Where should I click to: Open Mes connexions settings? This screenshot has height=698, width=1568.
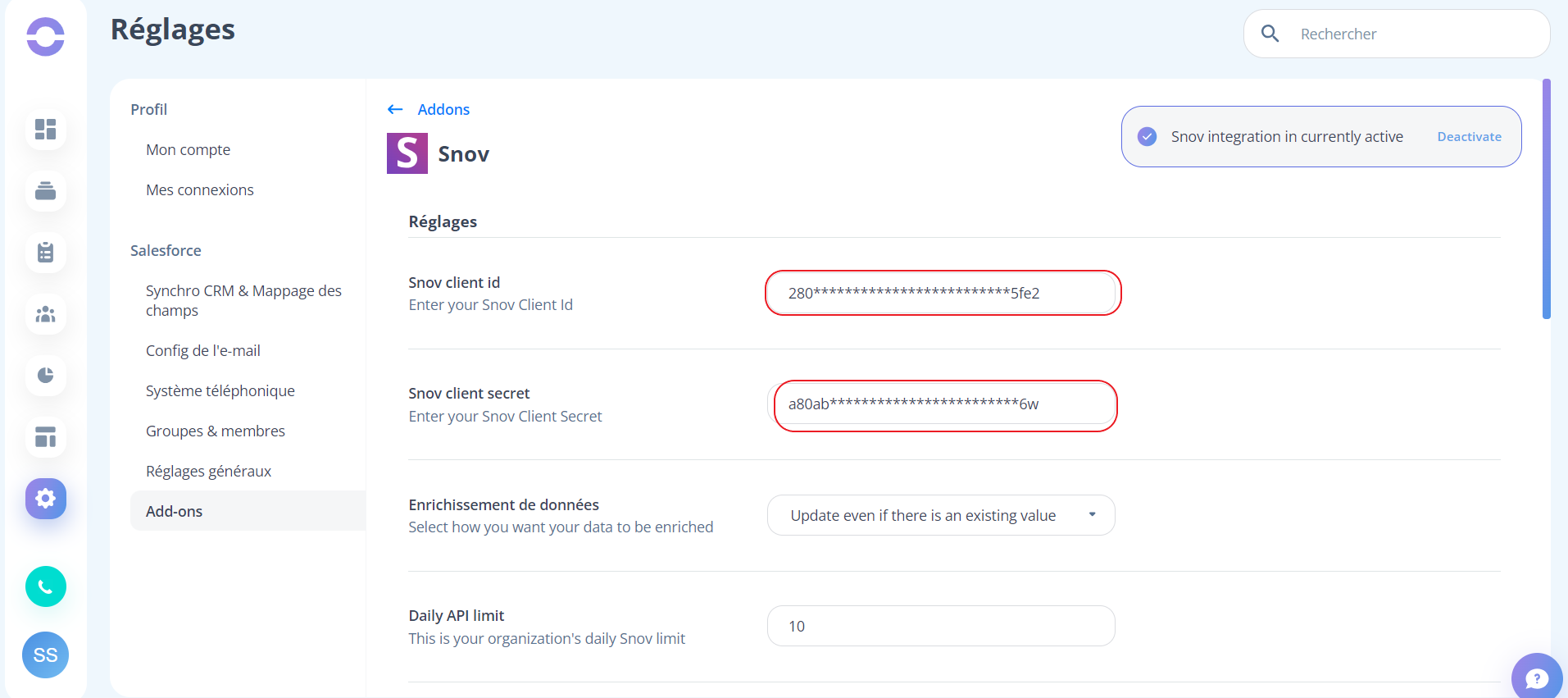(x=200, y=189)
